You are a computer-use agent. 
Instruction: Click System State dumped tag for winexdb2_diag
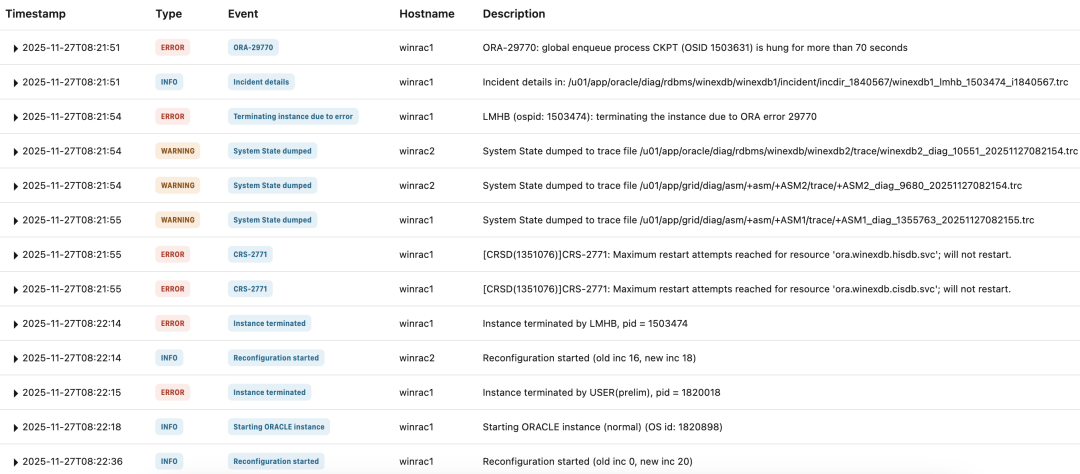point(272,151)
